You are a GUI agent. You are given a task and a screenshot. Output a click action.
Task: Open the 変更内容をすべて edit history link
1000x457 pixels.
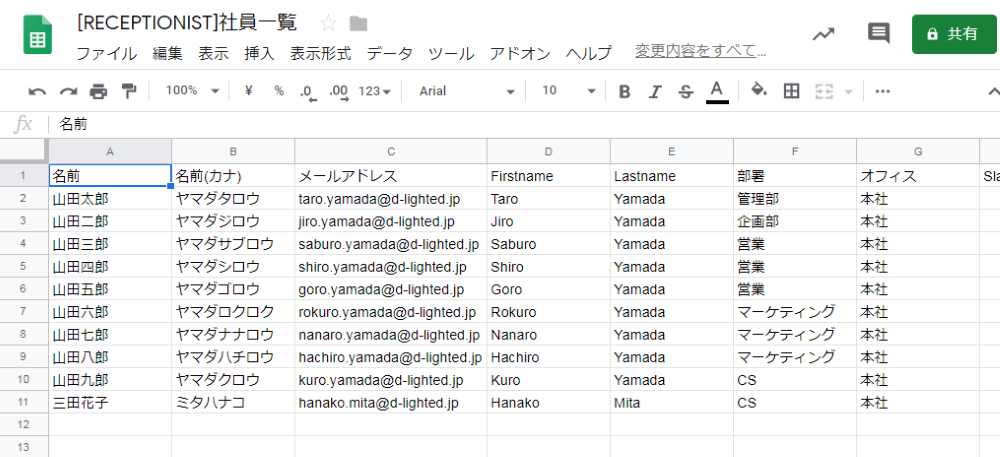[x=700, y=51]
